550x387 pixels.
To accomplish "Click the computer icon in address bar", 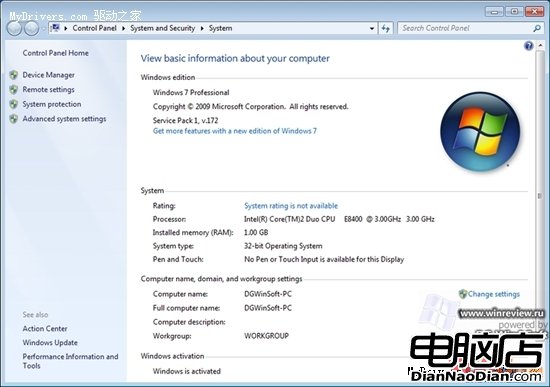I will click(55, 28).
